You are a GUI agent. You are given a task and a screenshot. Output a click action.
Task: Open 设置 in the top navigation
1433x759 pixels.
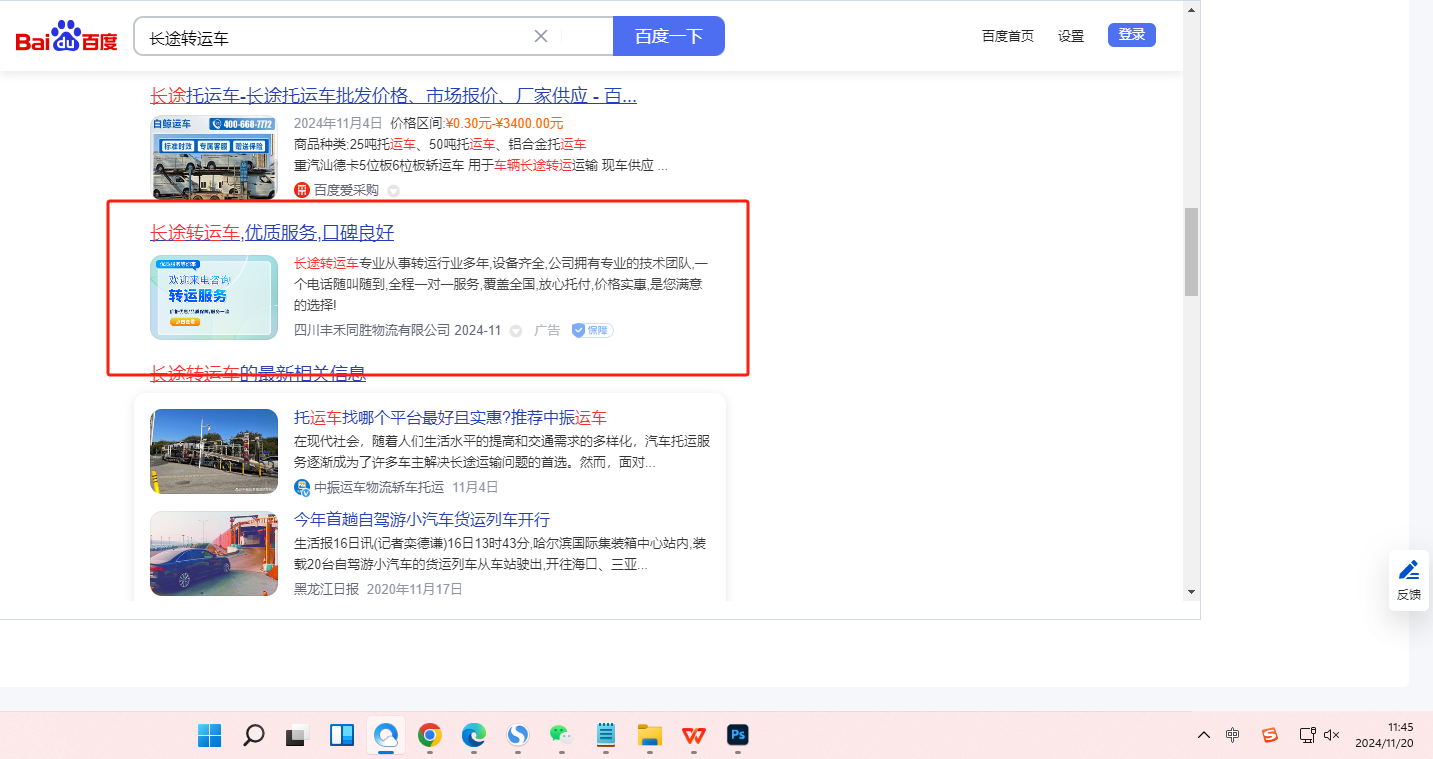point(1071,36)
